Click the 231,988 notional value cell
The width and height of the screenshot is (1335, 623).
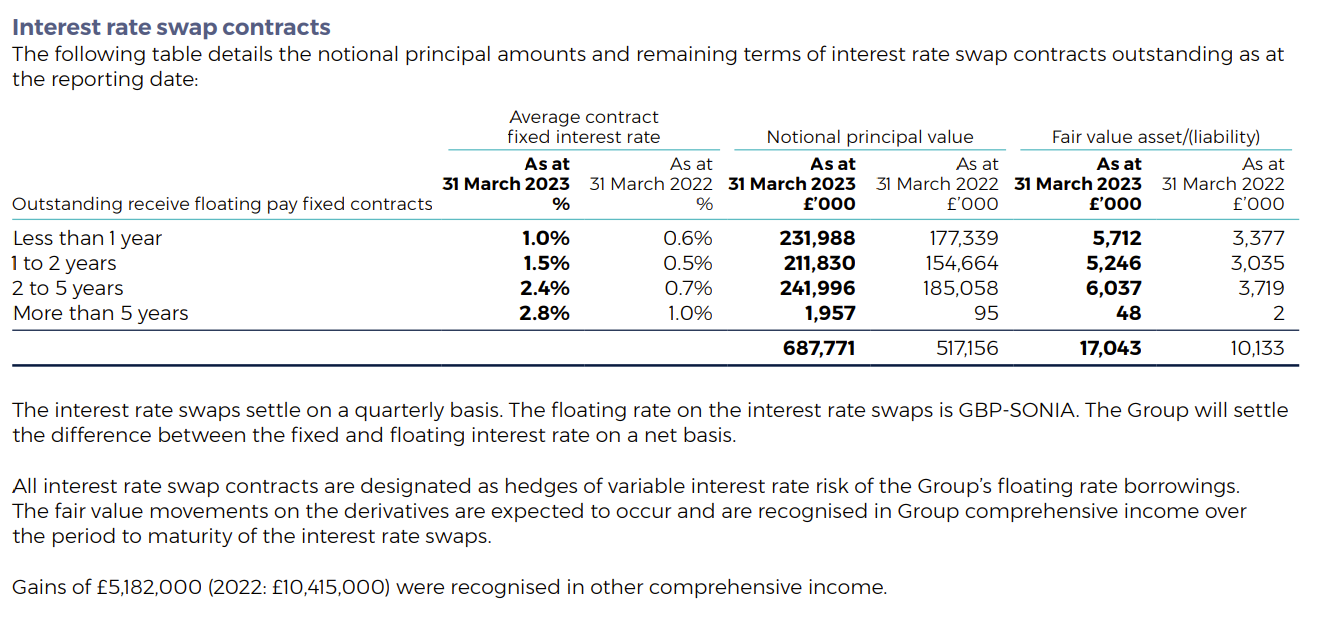tap(817, 238)
